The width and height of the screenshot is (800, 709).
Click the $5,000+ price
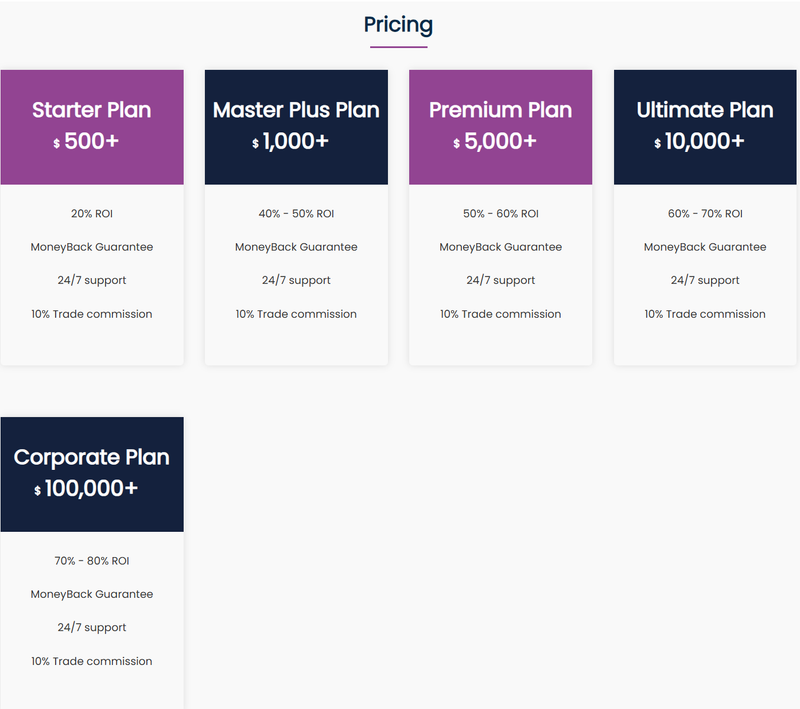tap(495, 141)
